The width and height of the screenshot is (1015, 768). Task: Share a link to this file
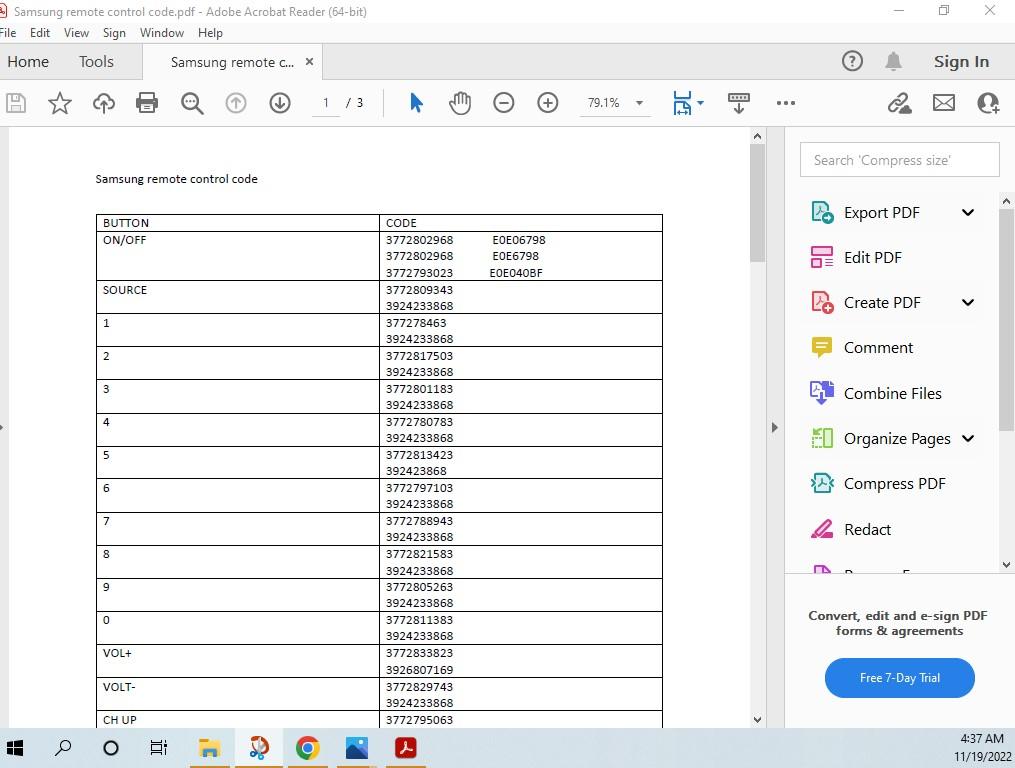point(899,103)
